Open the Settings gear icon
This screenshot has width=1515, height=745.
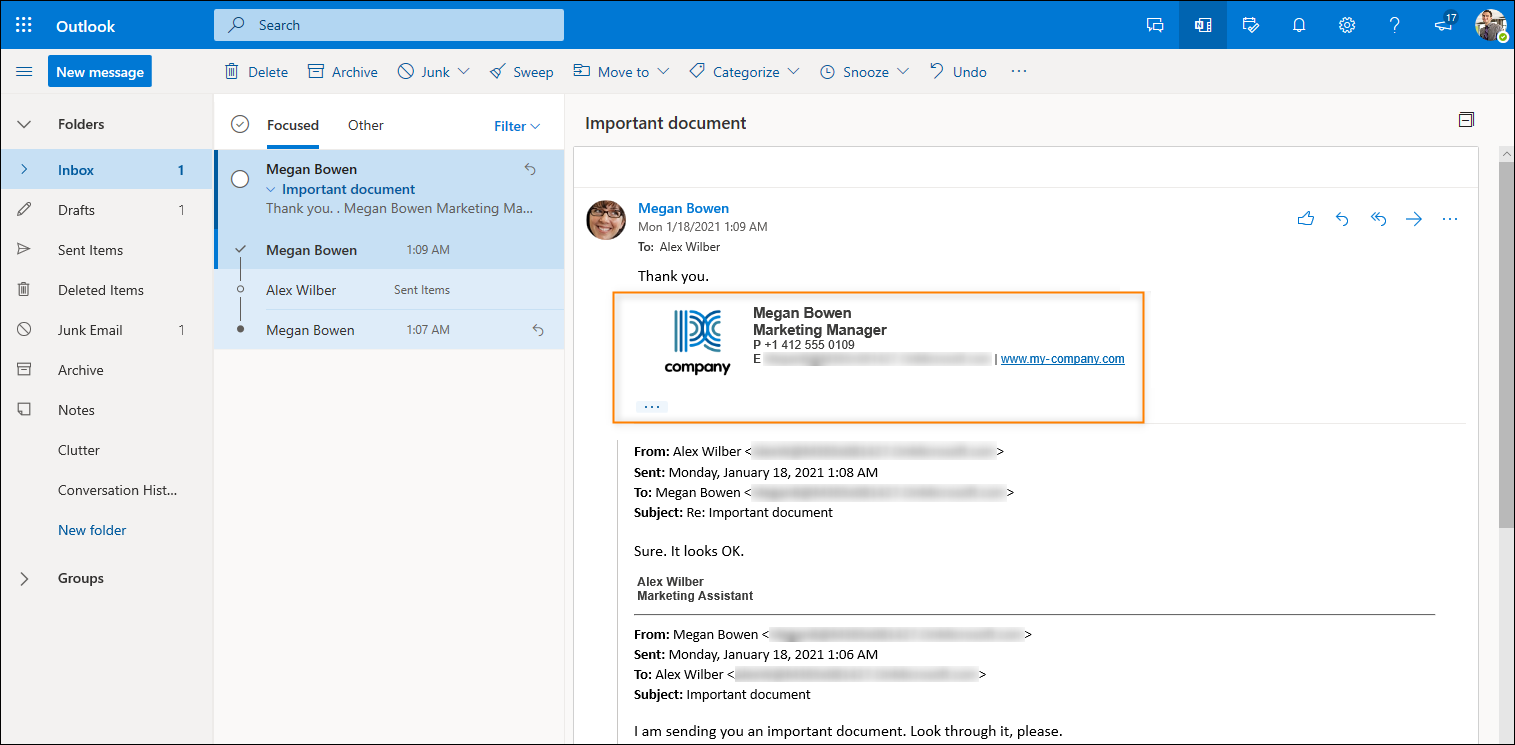(x=1347, y=25)
